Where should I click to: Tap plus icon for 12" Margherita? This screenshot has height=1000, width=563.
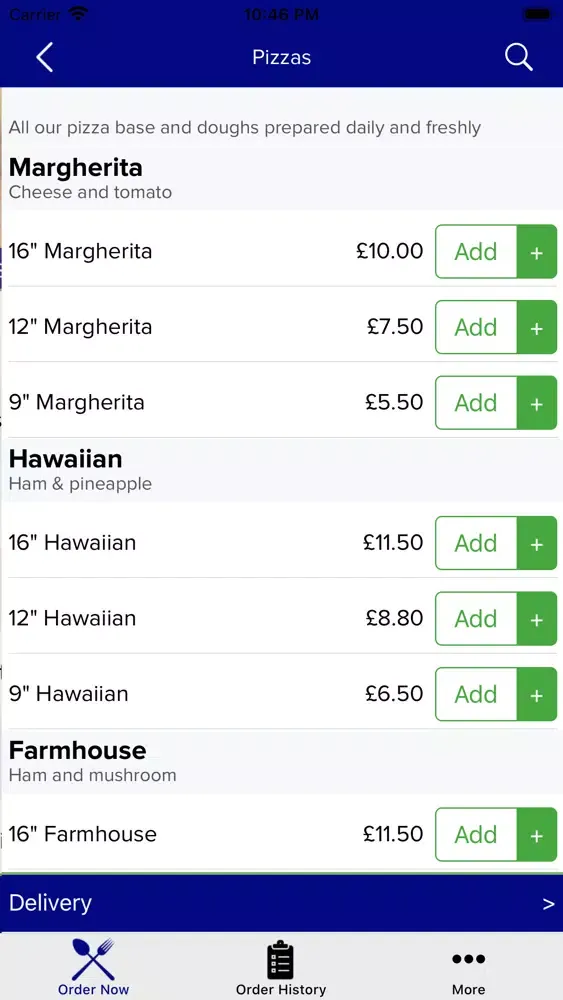point(537,327)
